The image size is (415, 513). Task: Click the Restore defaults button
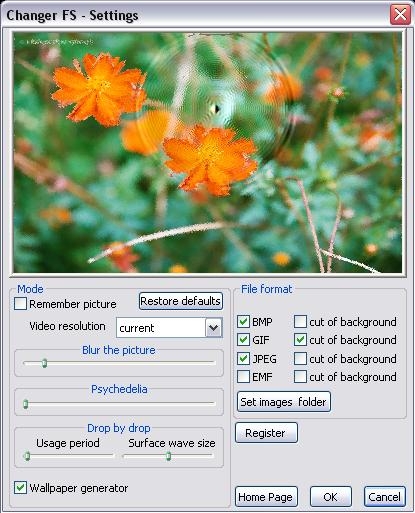[x=181, y=301]
